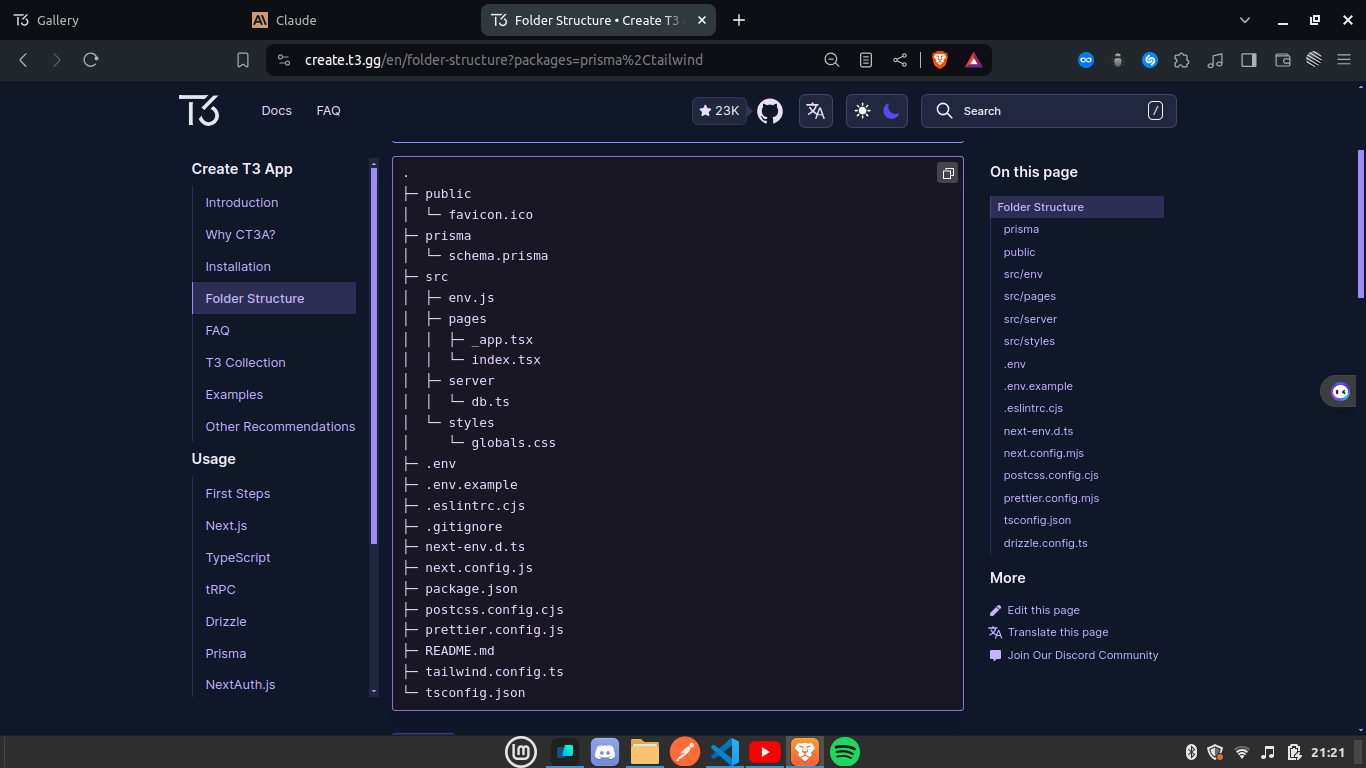
Task: Open the zoom magnifier icon in address bar
Action: 831,60
